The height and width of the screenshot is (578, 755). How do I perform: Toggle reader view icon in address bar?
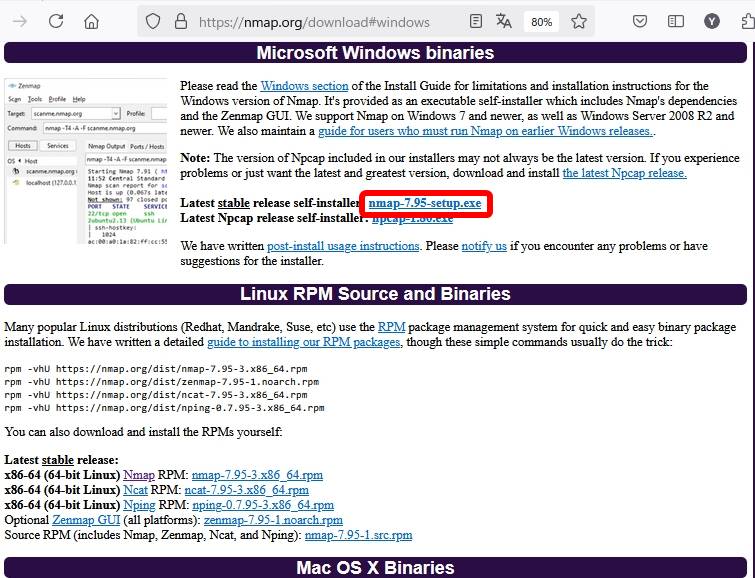pos(476,21)
